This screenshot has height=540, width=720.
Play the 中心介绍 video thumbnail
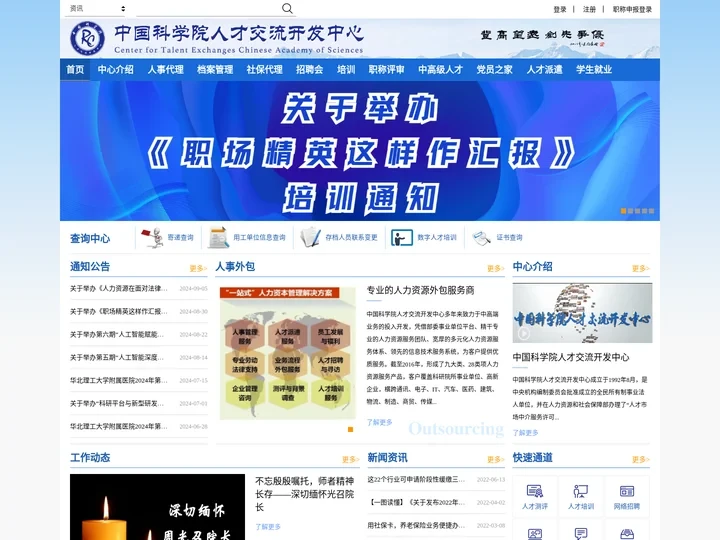(x=582, y=313)
